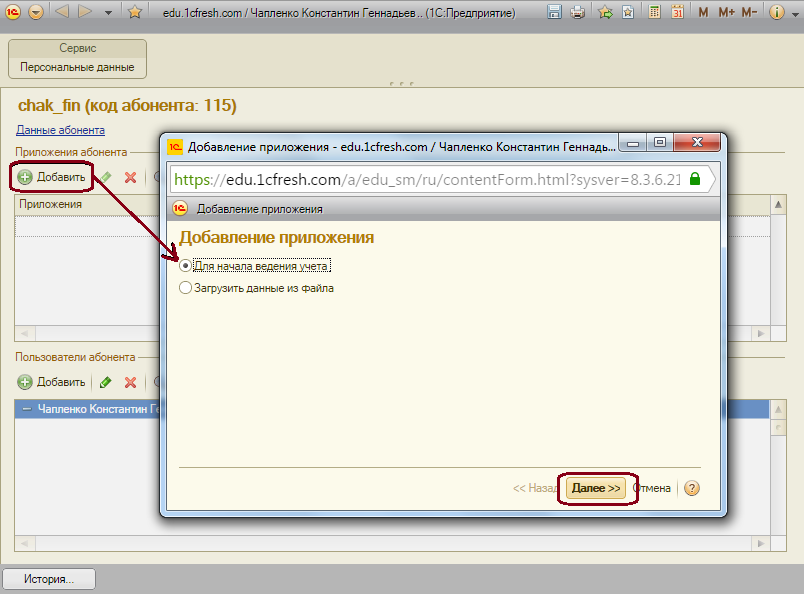Viewport: 804px width, 594px height.
Task: Open the Данные абонента link
Action: coord(61,130)
